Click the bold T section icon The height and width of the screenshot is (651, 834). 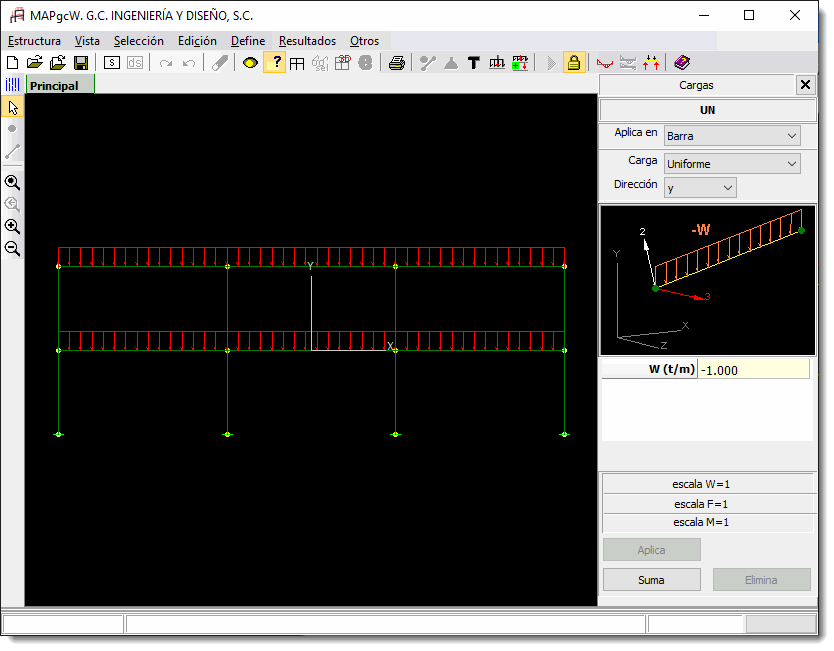pyautogui.click(x=473, y=63)
